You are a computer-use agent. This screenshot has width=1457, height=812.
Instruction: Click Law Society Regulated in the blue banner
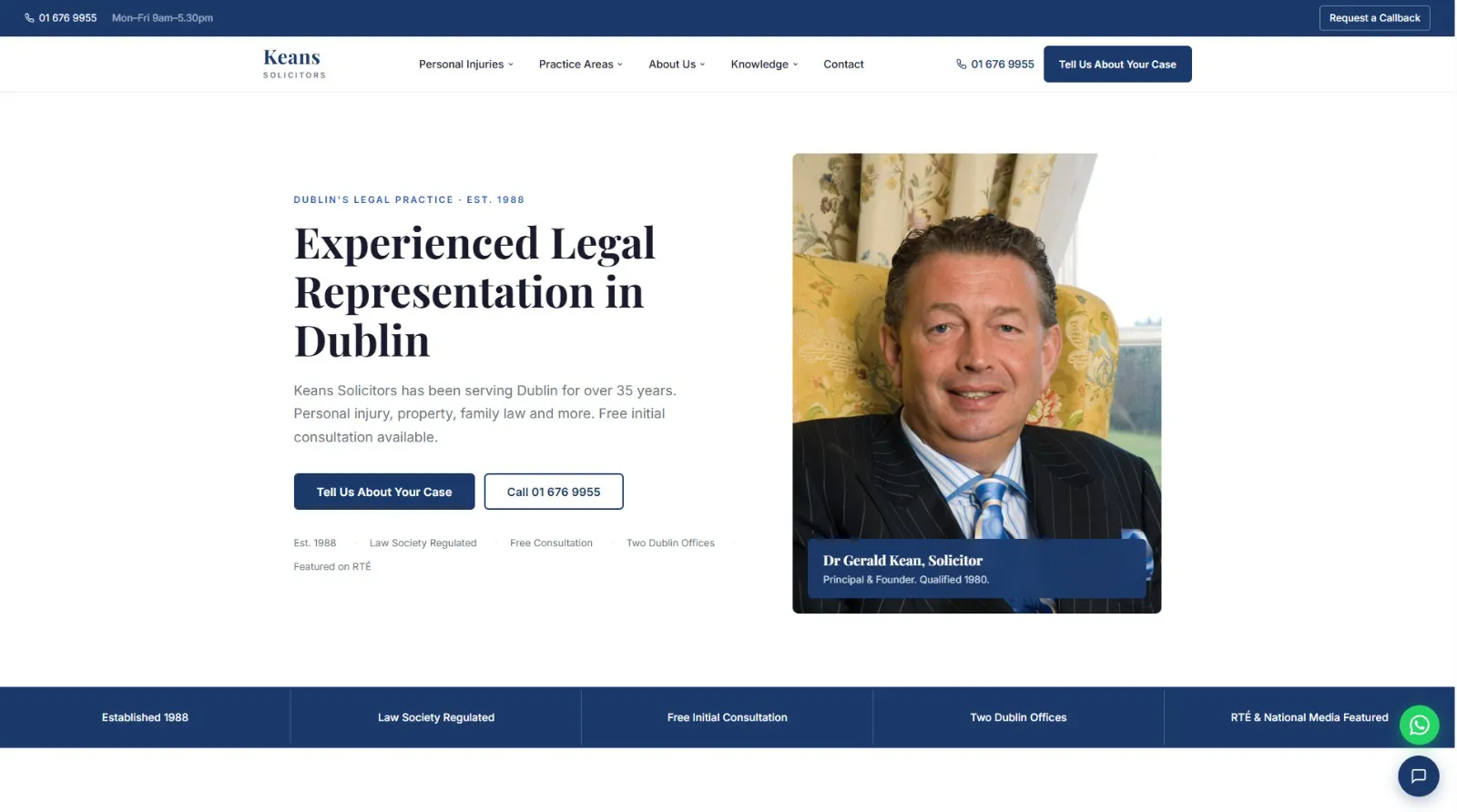point(436,717)
